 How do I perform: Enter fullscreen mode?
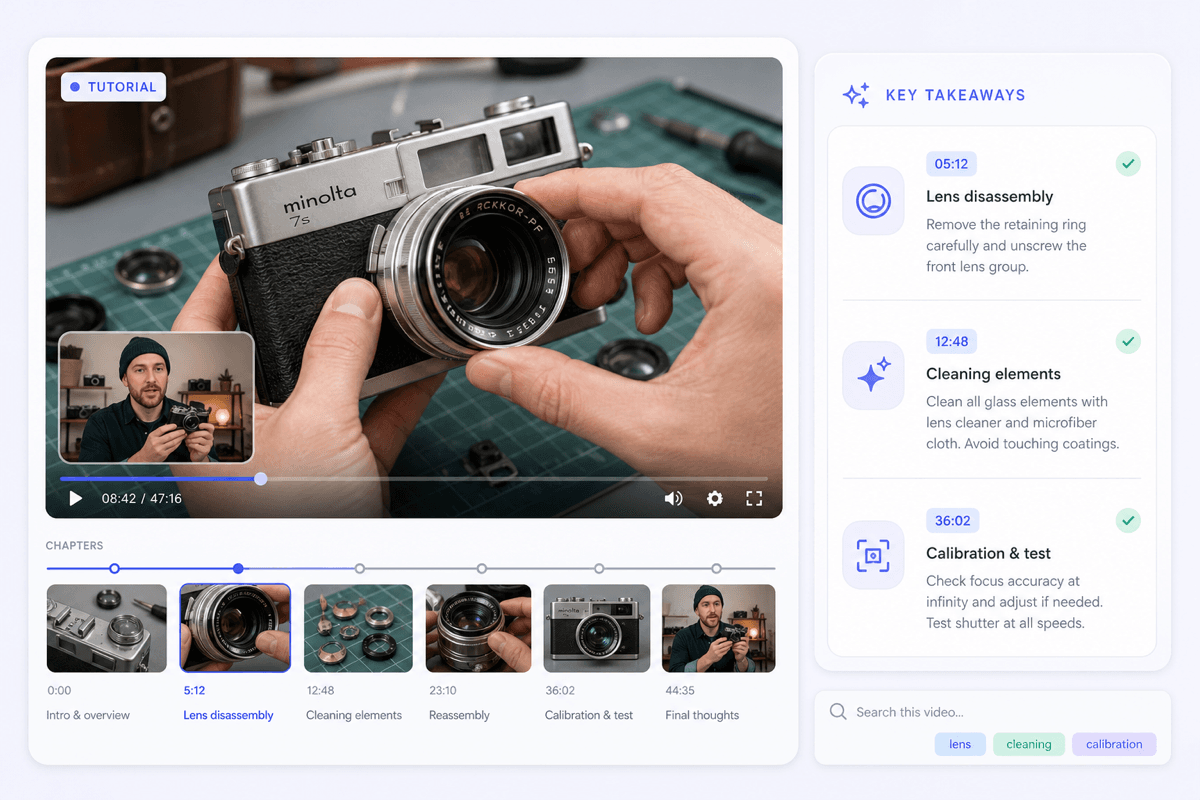coord(754,498)
